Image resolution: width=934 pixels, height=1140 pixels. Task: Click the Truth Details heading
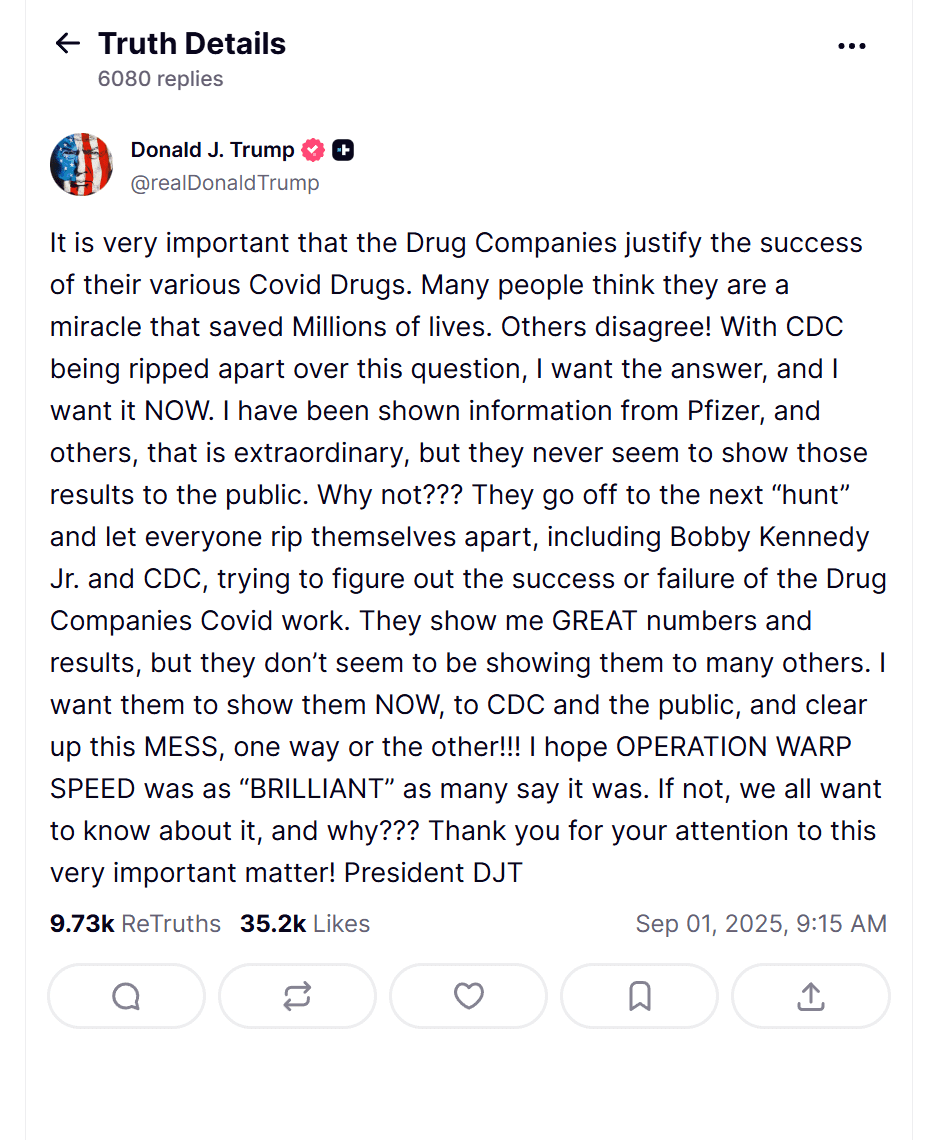point(192,44)
